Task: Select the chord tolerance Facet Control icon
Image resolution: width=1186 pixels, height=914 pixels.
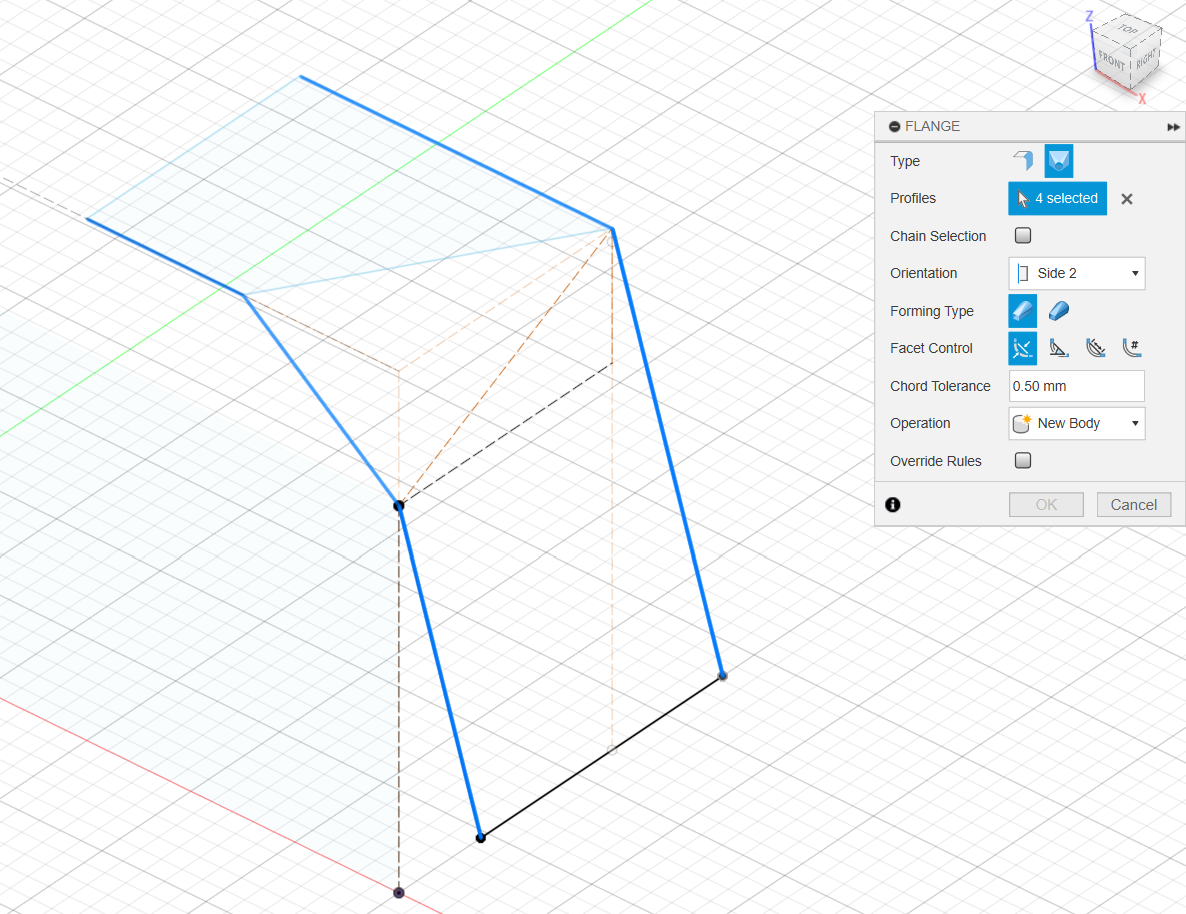Action: 1022,348
